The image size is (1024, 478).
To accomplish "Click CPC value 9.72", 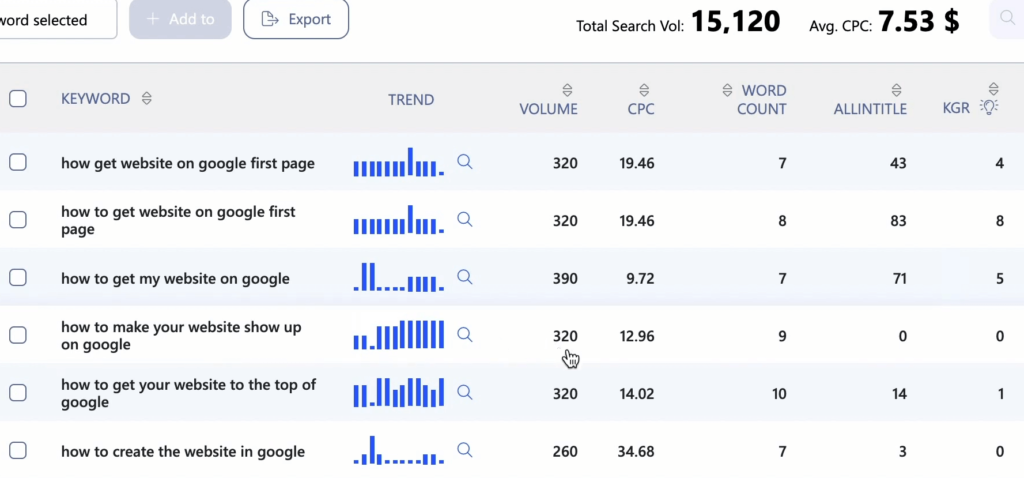I will (x=640, y=279).
